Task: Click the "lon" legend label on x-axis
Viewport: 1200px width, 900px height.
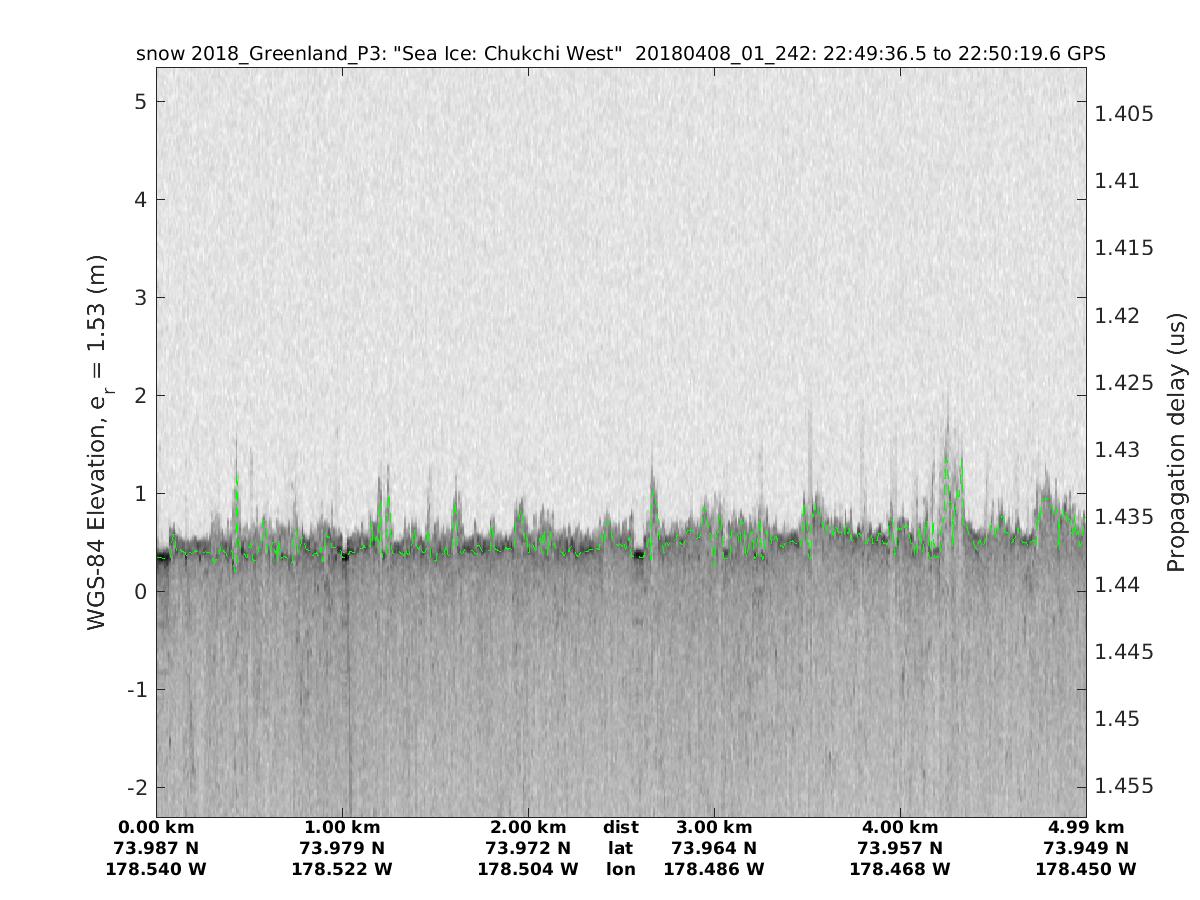Action: pos(621,869)
